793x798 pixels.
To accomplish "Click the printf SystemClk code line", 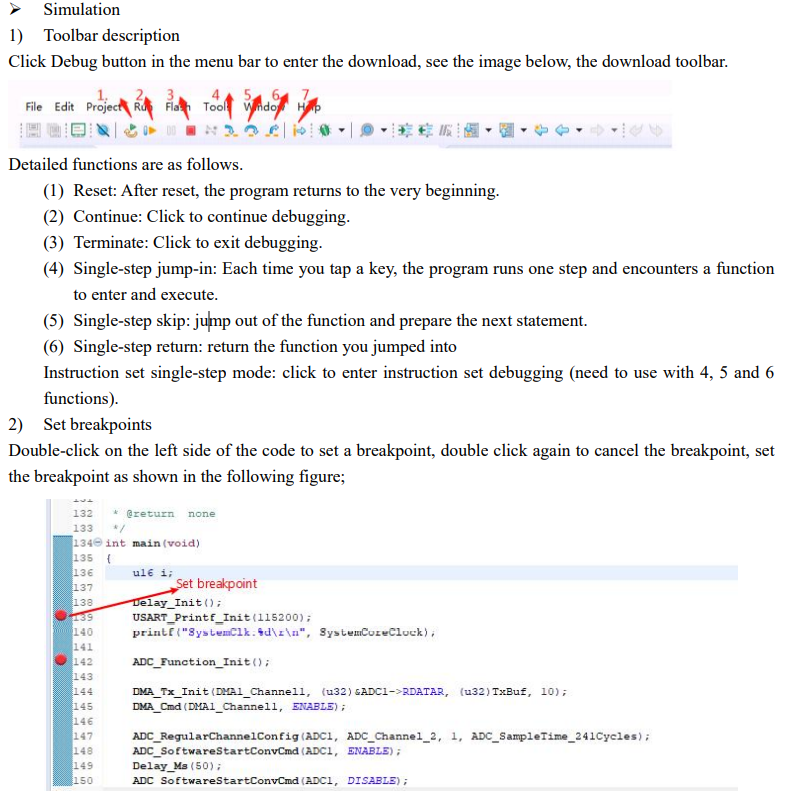I will (x=284, y=632).
